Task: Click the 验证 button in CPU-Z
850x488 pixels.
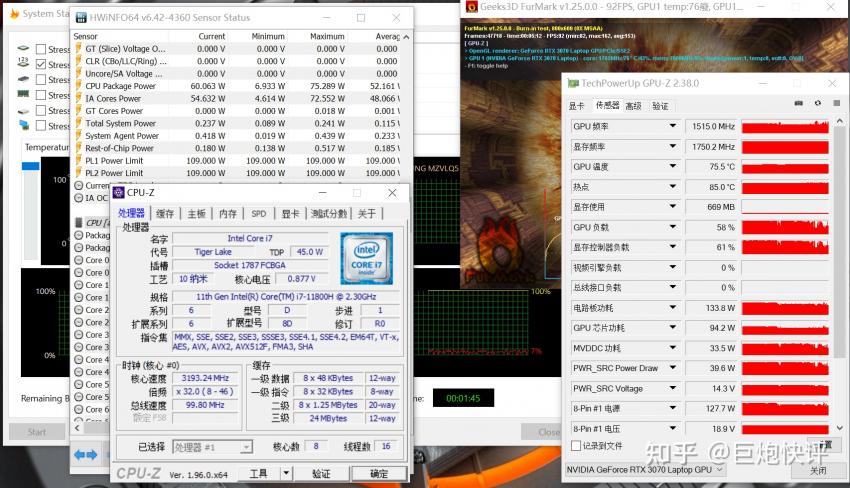Action: click(321, 473)
